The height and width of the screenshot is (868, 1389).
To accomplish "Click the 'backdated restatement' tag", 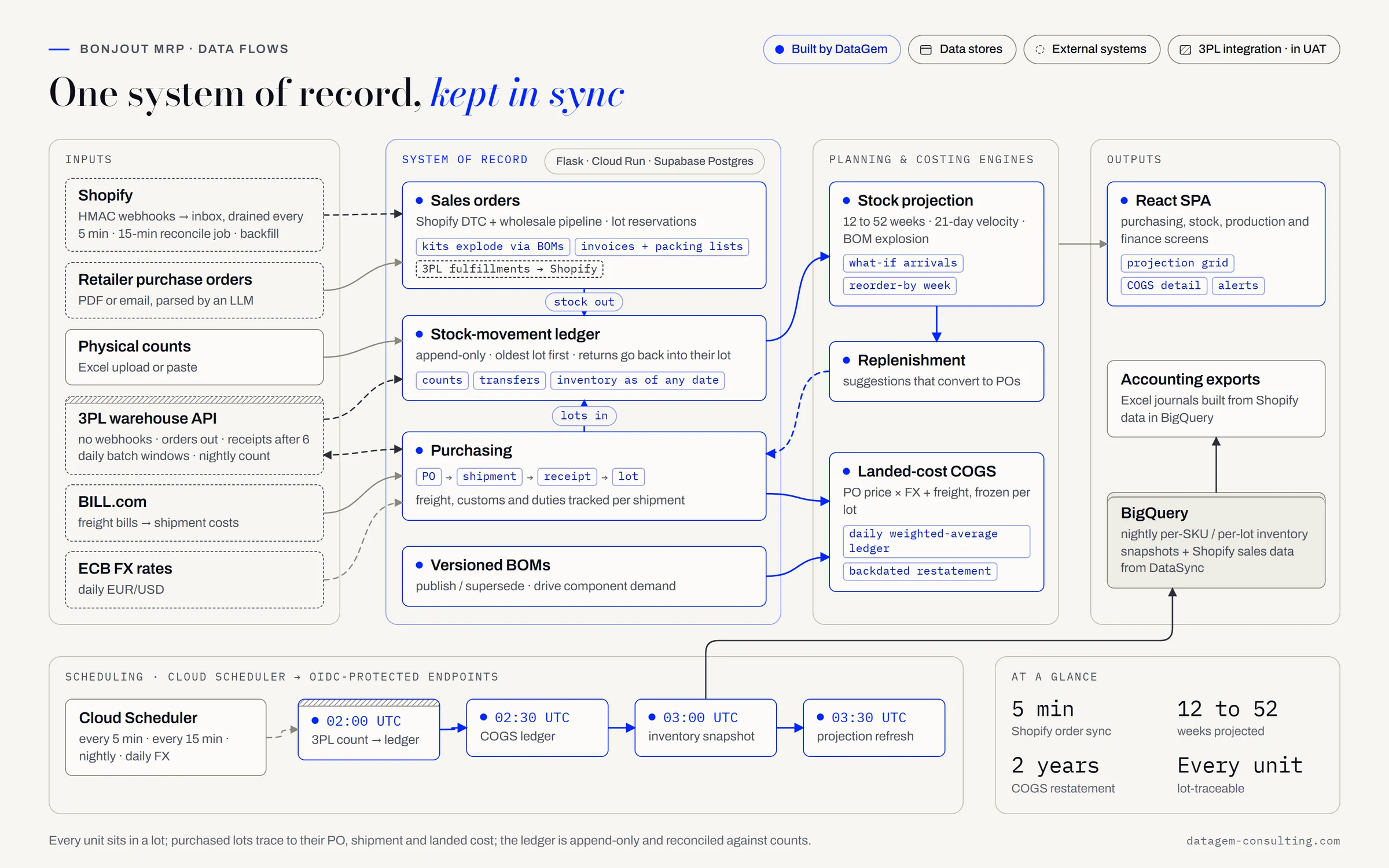I will pos(920,572).
